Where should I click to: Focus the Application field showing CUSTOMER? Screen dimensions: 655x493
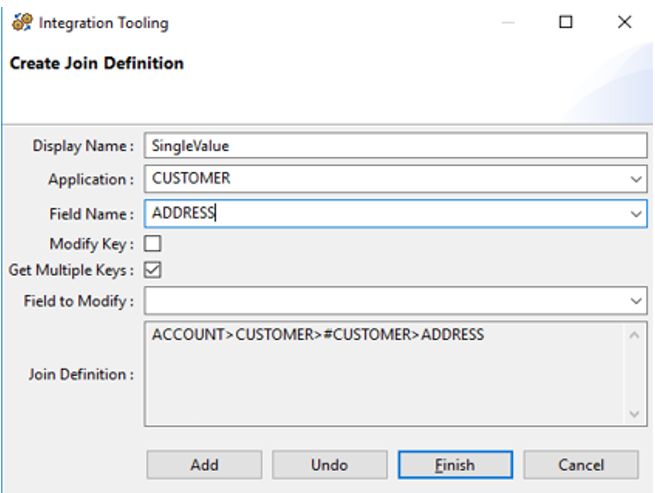coord(385,179)
